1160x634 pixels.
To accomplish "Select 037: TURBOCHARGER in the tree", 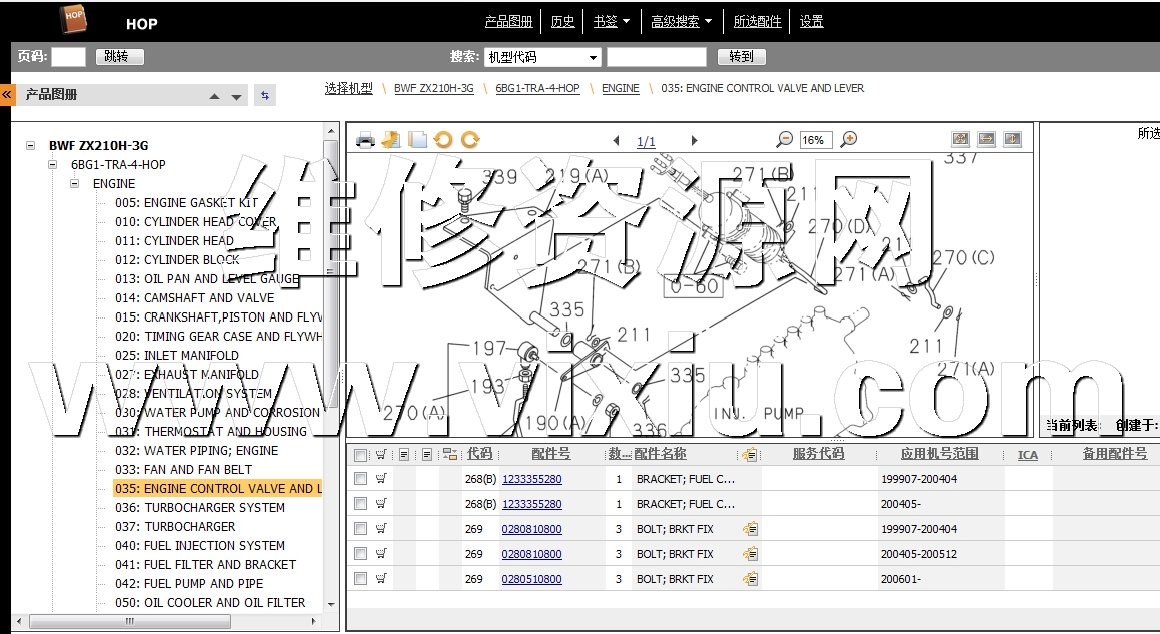I will tap(175, 527).
